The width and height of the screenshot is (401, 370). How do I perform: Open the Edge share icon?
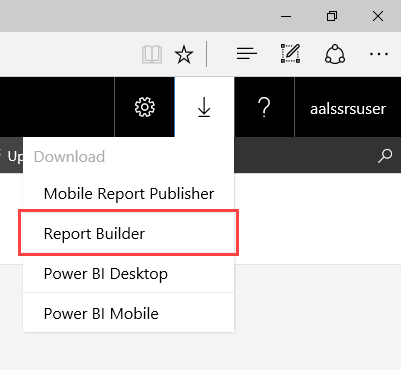(335, 54)
